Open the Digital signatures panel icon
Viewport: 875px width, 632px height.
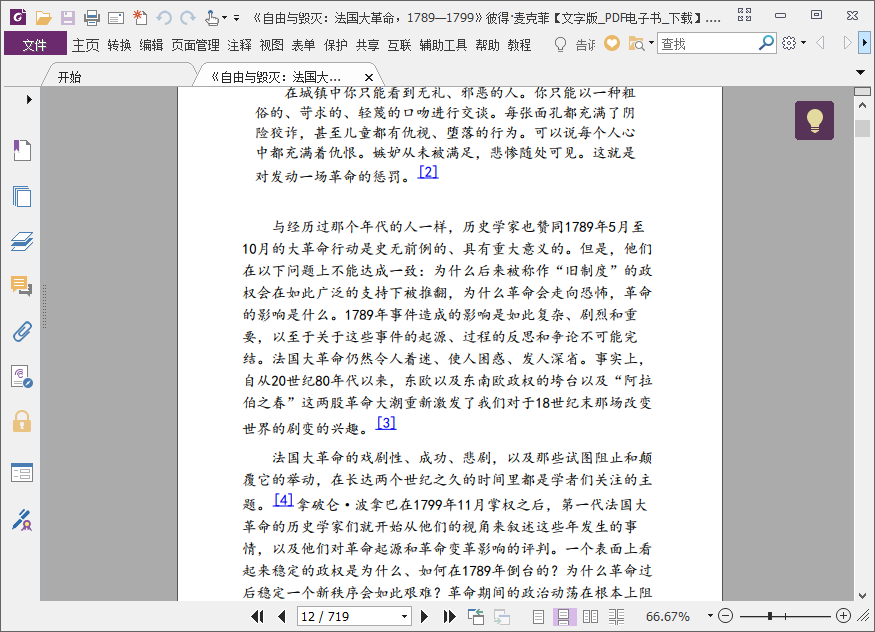click(22, 377)
